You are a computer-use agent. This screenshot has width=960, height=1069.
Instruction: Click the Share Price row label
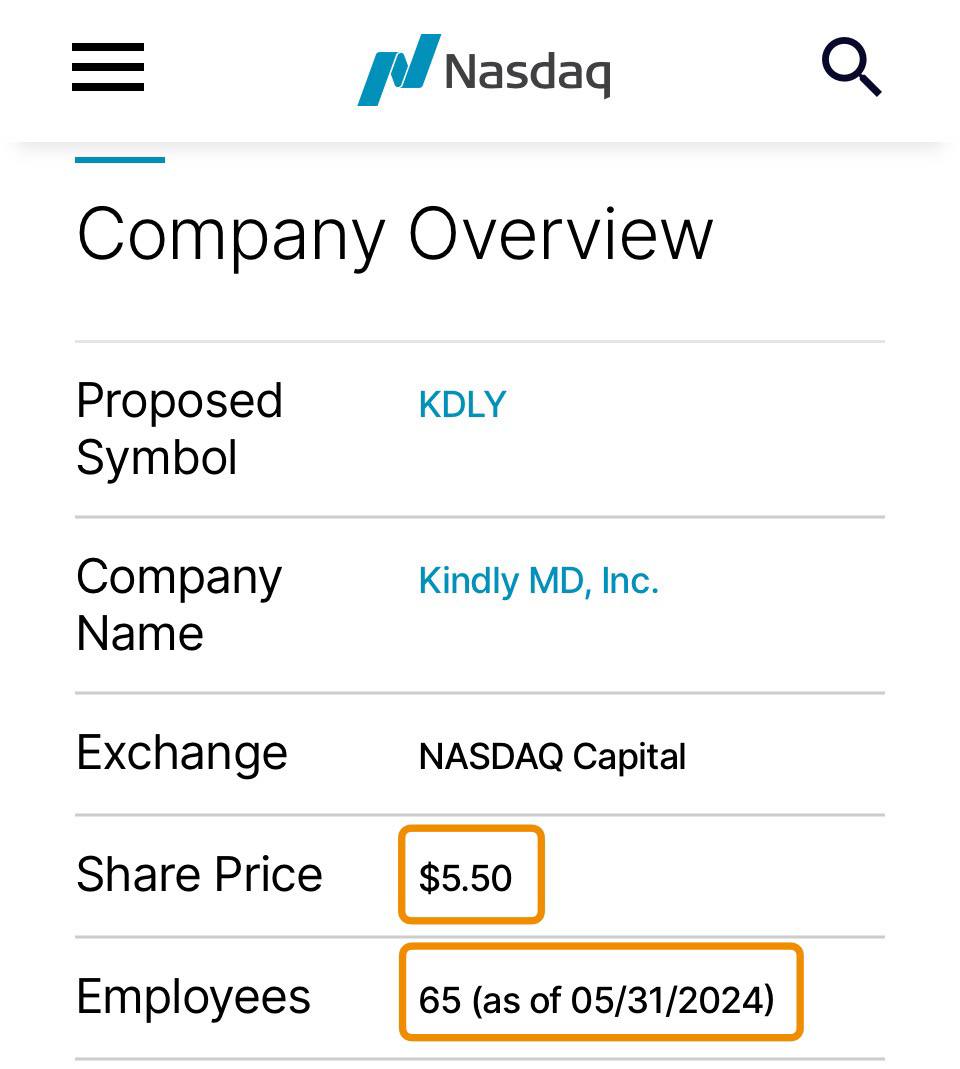pos(199,874)
